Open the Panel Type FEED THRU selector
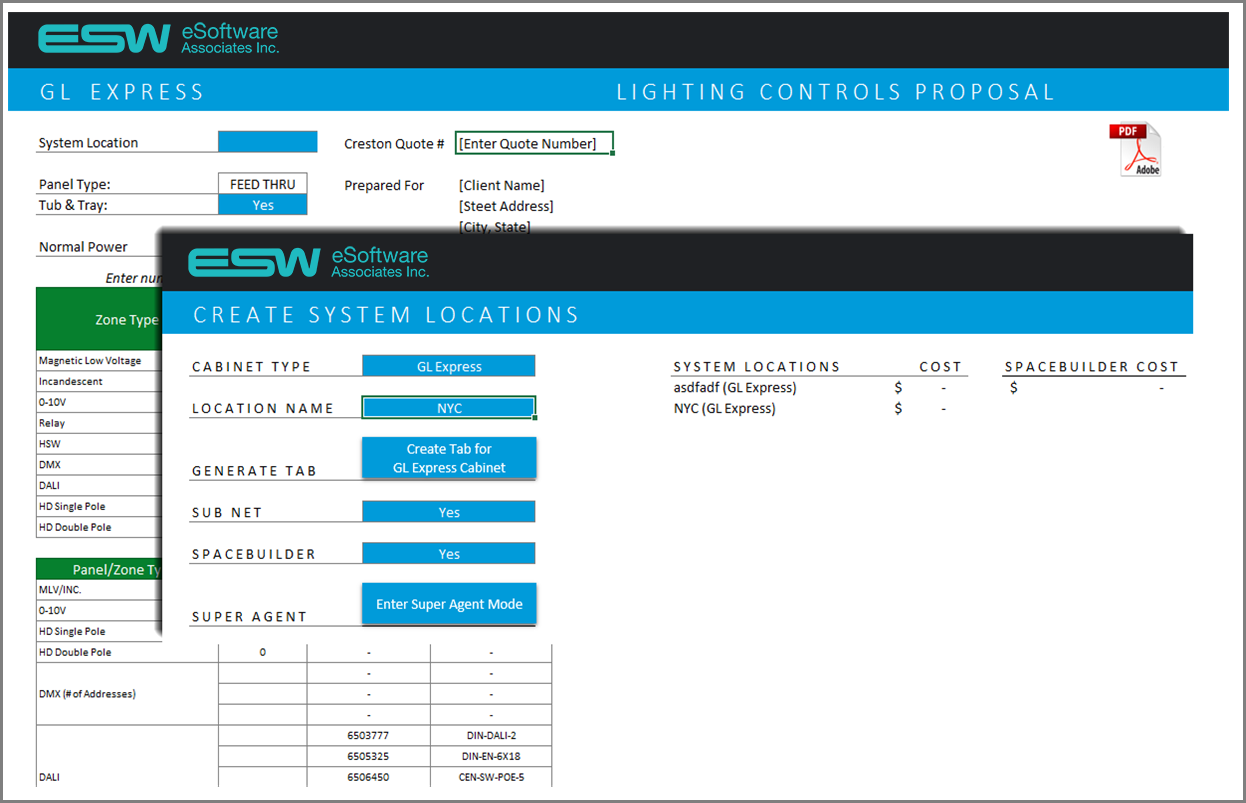Screen dimensions: 1246x803 tap(263, 184)
